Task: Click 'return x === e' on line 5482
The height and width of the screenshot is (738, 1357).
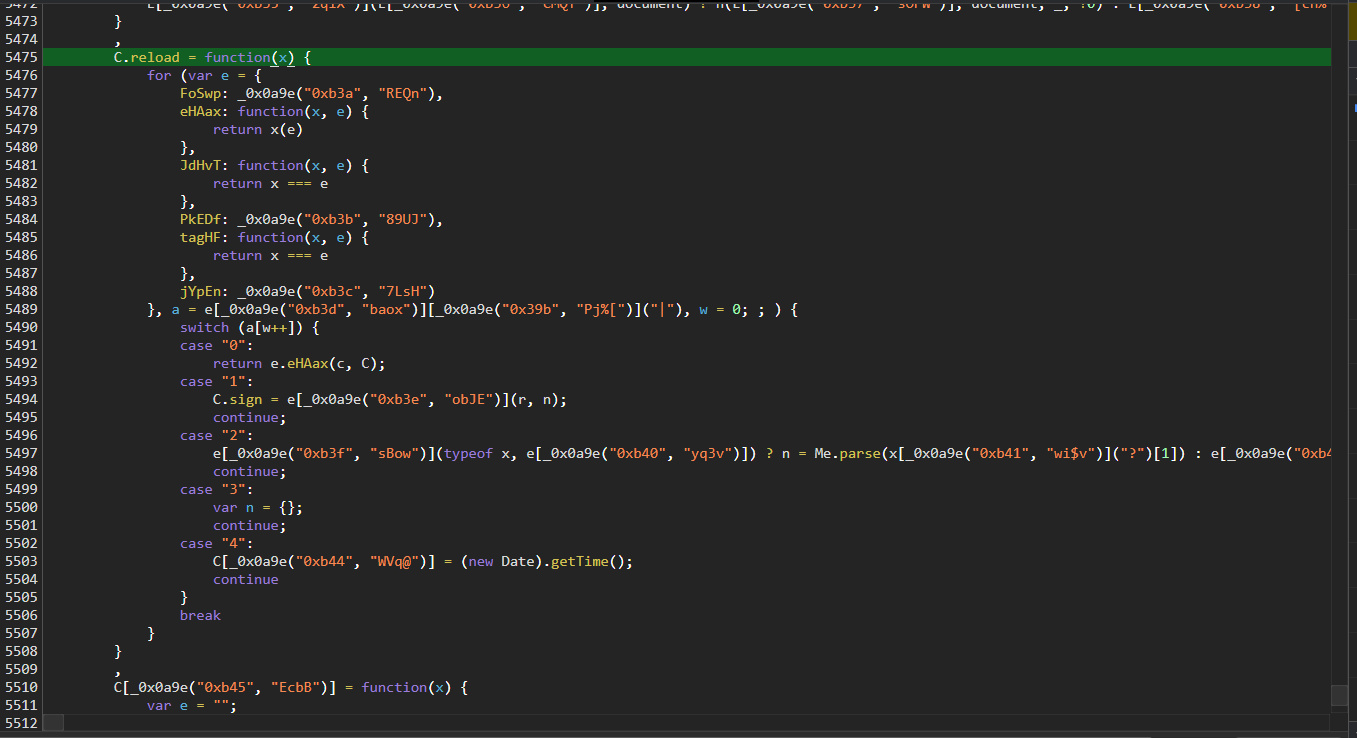Action: coord(270,183)
